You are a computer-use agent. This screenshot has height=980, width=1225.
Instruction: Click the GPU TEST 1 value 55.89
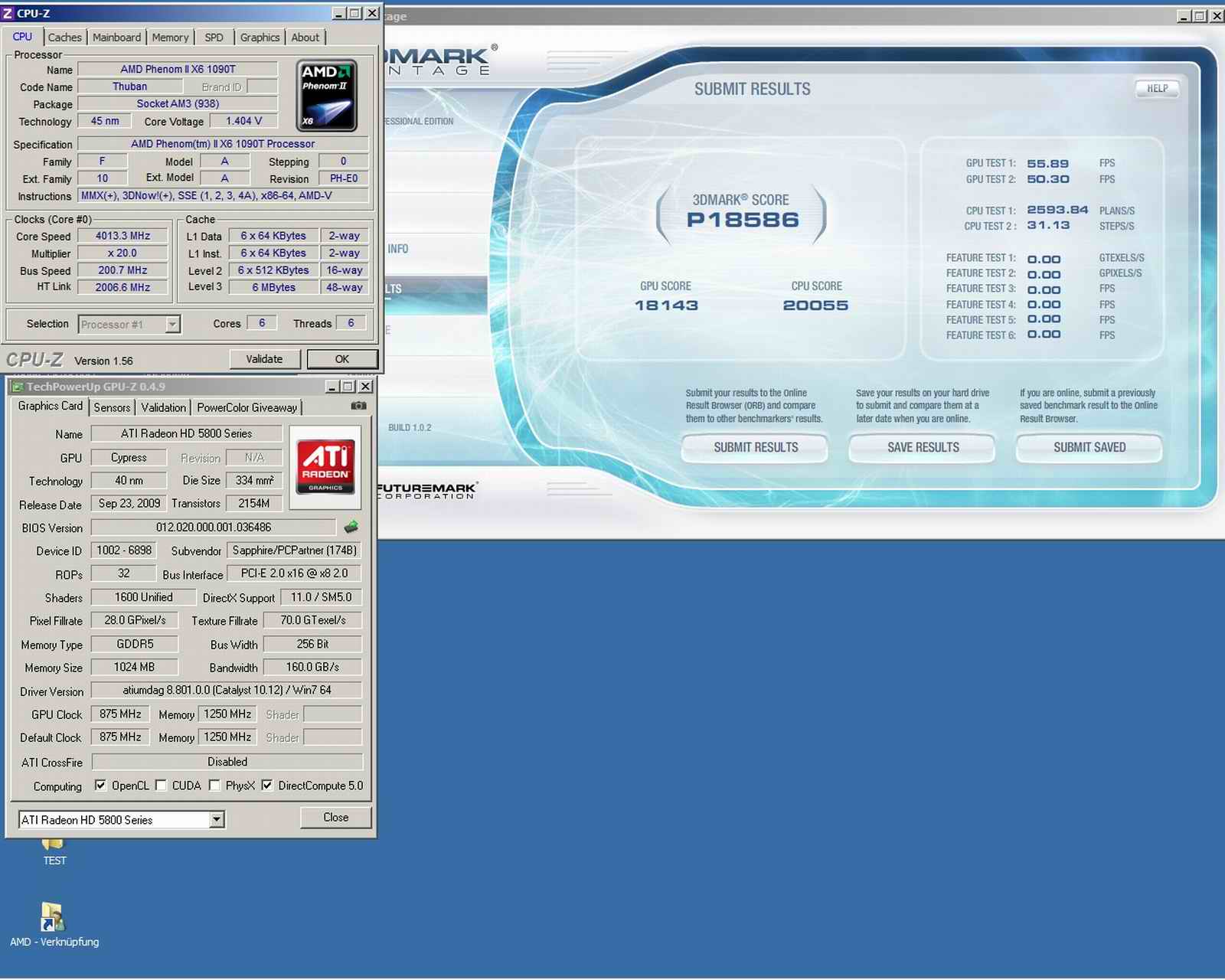pyautogui.click(x=1047, y=164)
